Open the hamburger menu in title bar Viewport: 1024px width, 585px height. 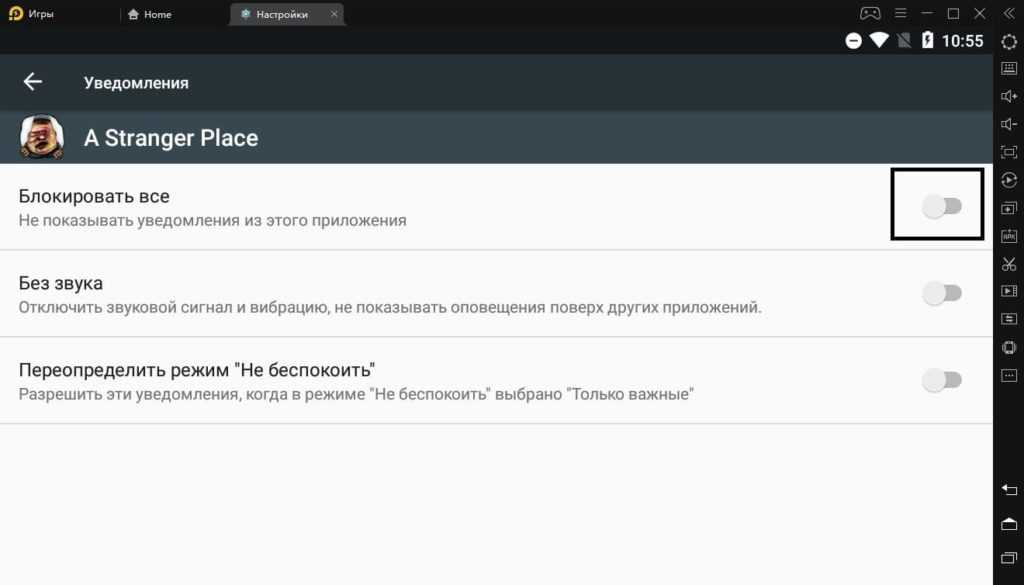pyautogui.click(x=900, y=14)
